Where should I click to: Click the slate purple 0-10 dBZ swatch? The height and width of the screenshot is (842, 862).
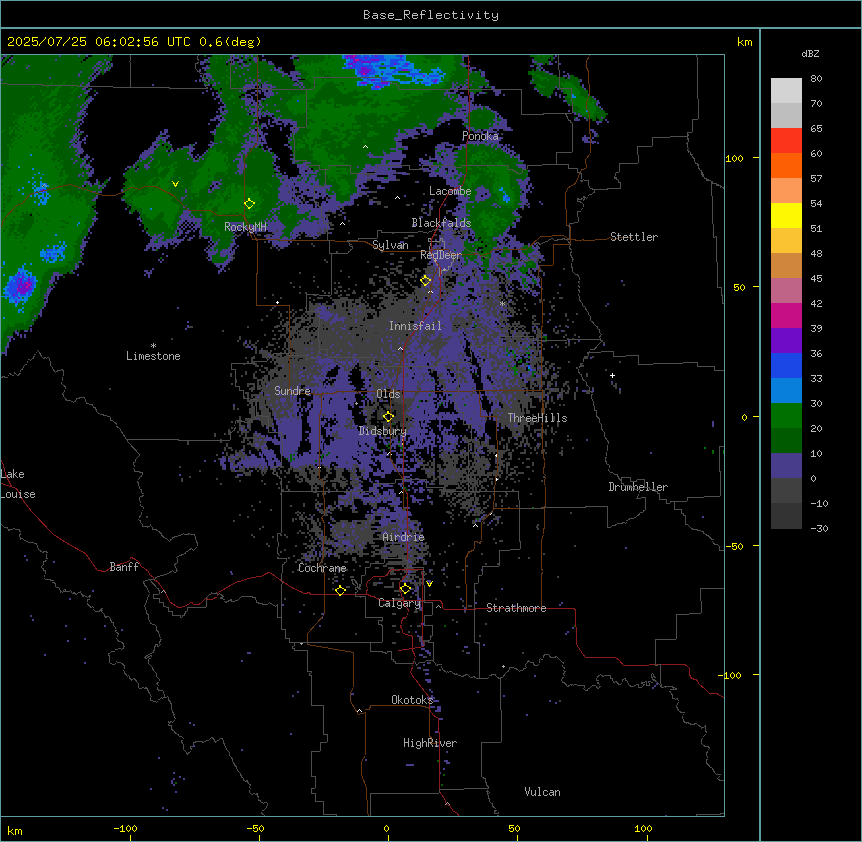coord(786,466)
